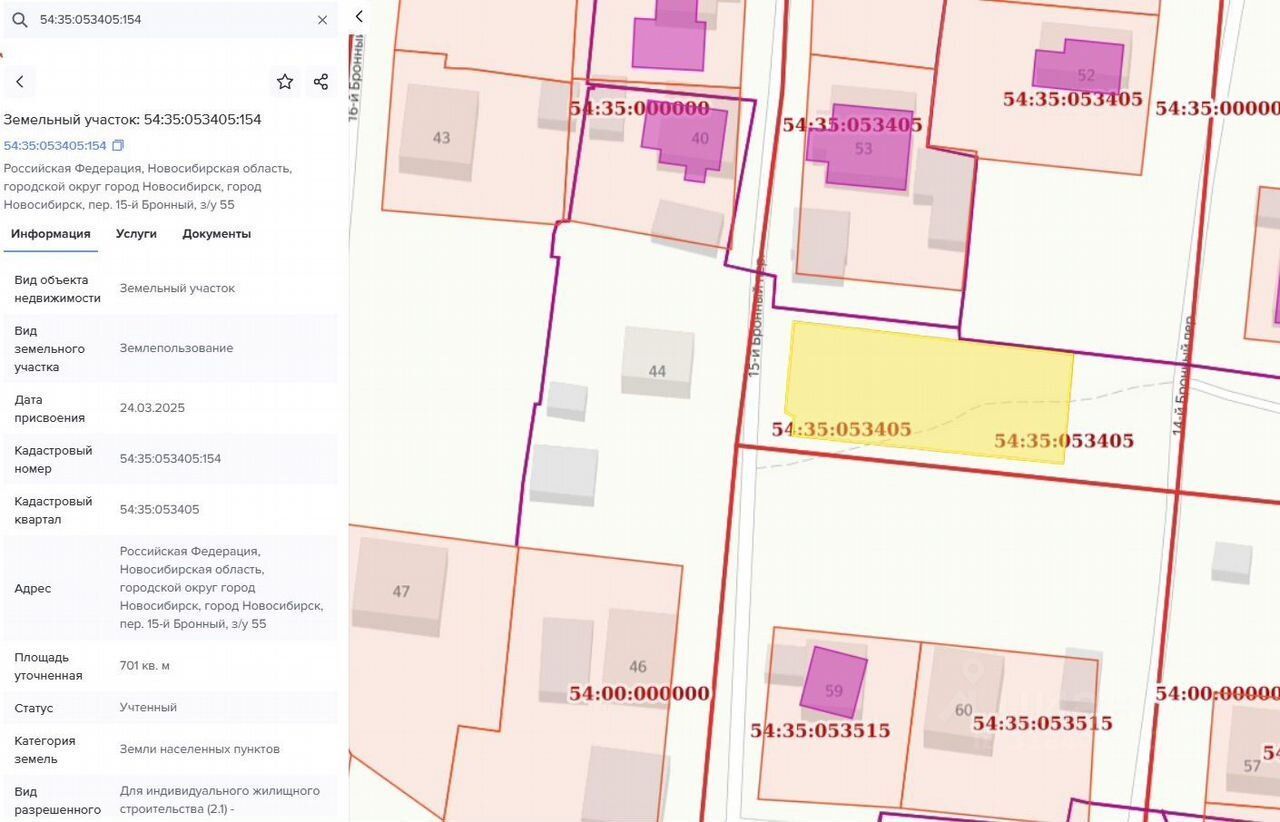The width and height of the screenshot is (1280, 822).
Task: Open the blue 54:35:053405:154 link
Action: [x=55, y=146]
